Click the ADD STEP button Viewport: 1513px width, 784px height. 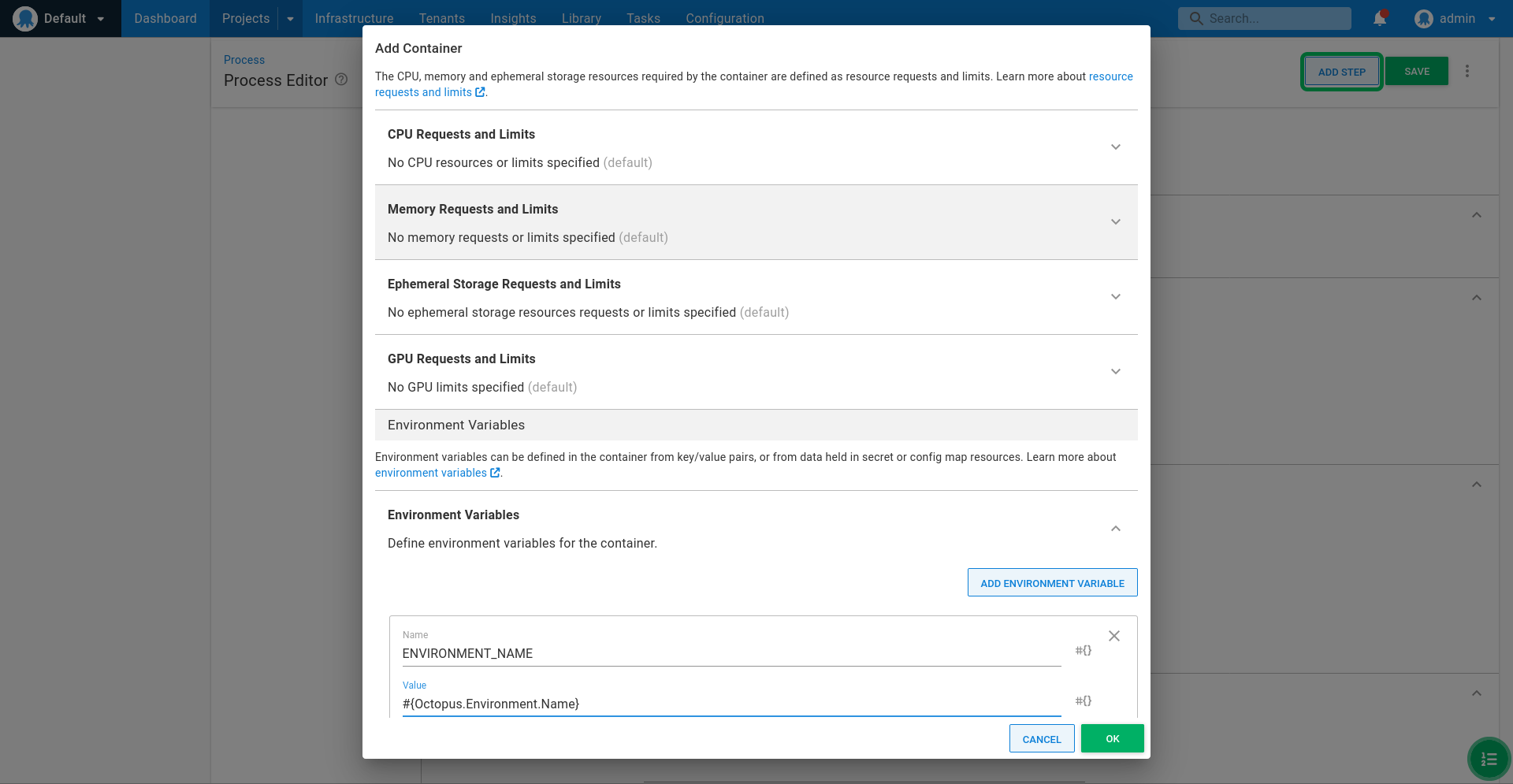click(1341, 72)
